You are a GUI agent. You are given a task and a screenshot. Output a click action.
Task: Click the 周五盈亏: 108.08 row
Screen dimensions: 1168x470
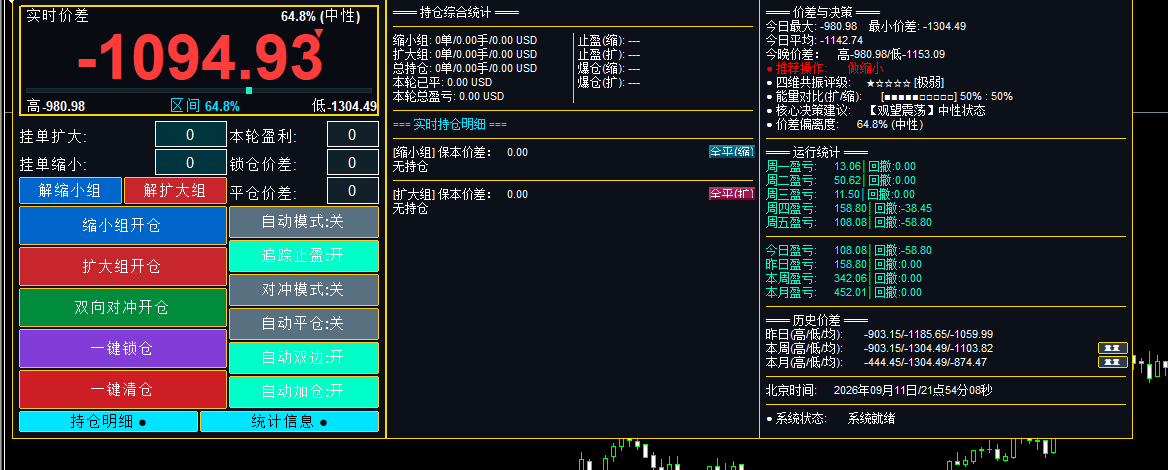tap(849, 222)
